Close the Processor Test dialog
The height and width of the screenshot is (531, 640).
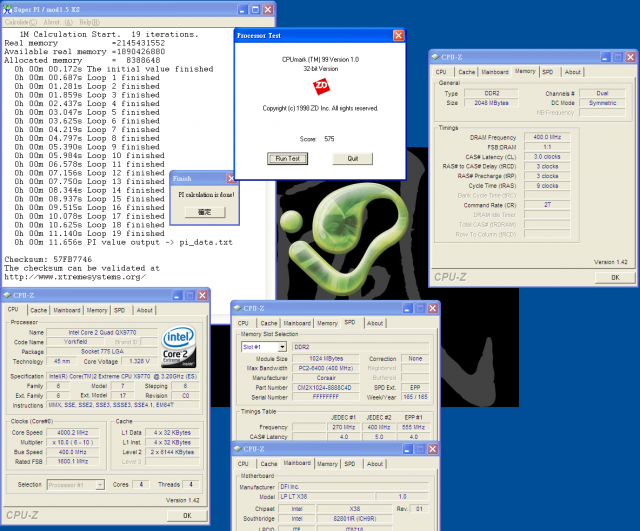398,36
